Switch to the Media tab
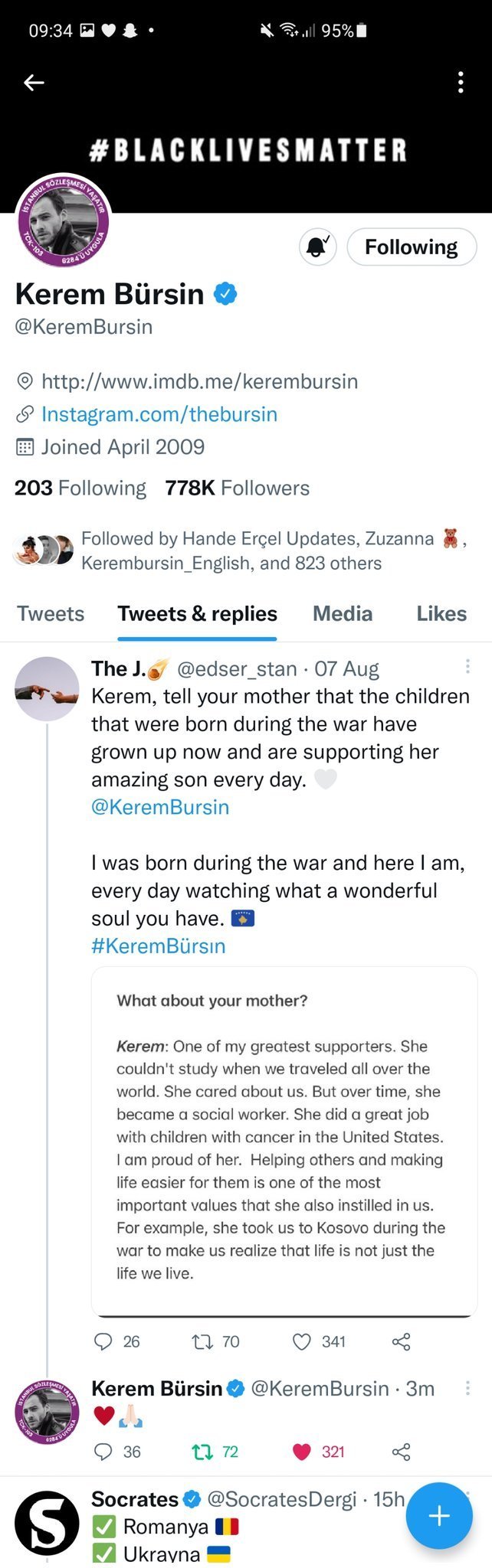The height and width of the screenshot is (1568, 492). click(343, 614)
